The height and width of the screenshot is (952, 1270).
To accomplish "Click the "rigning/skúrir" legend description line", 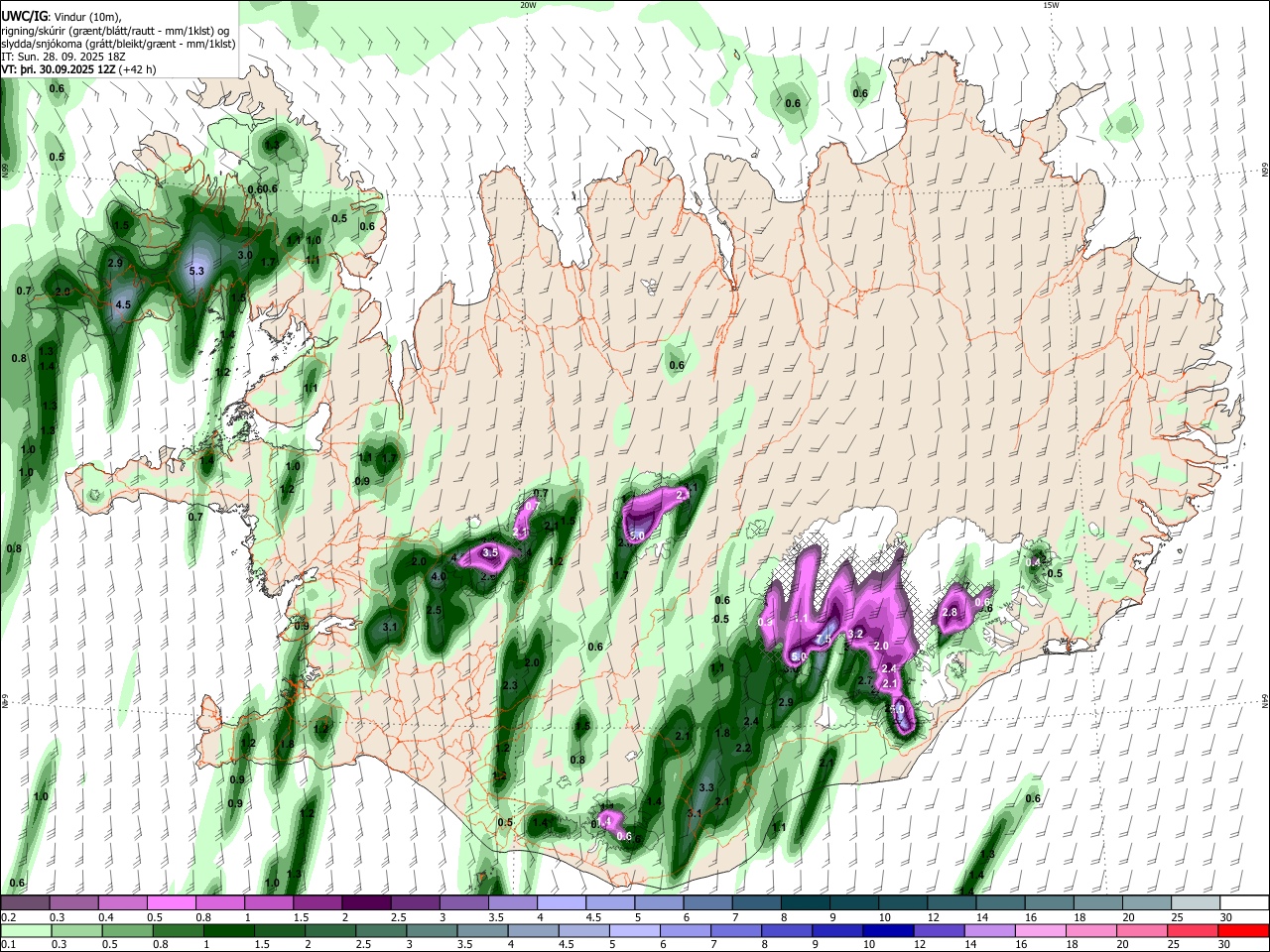I will (x=115, y=31).
